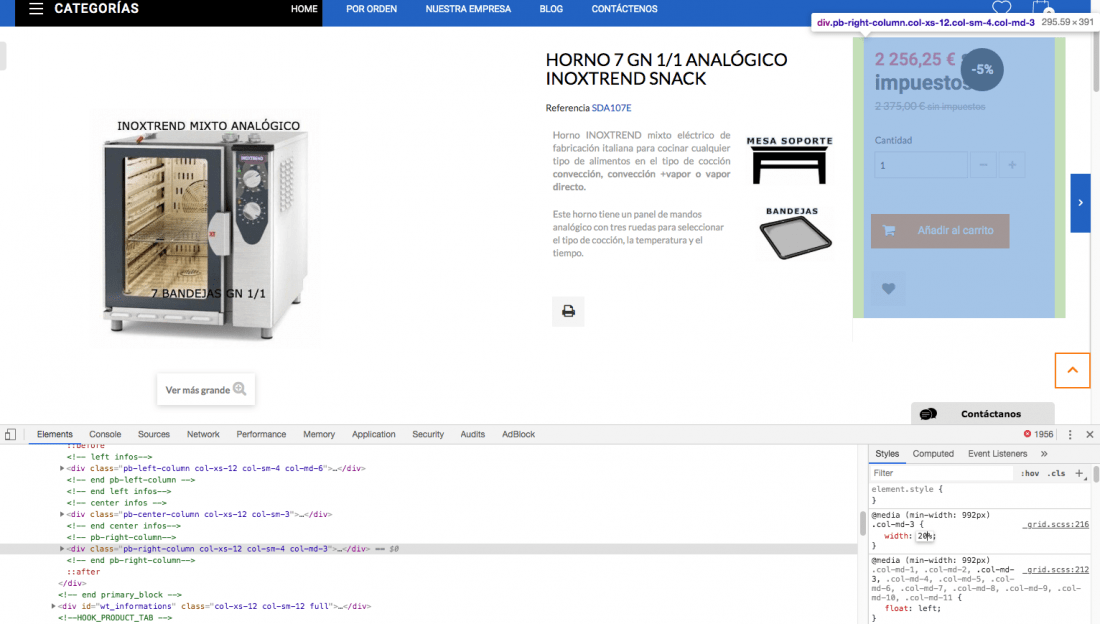Switch to the Security DevTools tab
Image resolution: width=1100 pixels, height=624 pixels.
pos(428,434)
